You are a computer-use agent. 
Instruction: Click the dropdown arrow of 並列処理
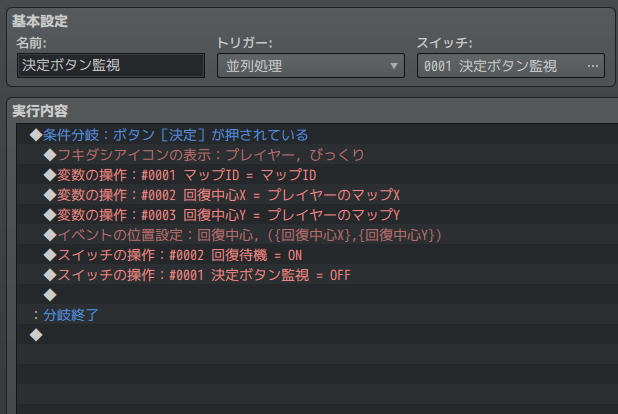click(x=394, y=66)
